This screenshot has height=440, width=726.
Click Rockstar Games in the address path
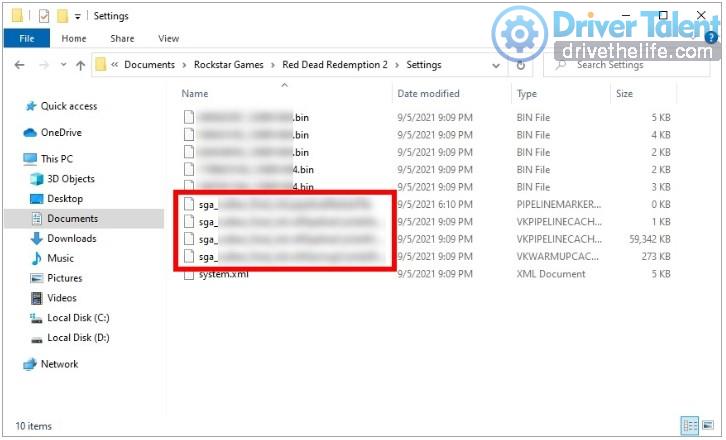coord(229,65)
